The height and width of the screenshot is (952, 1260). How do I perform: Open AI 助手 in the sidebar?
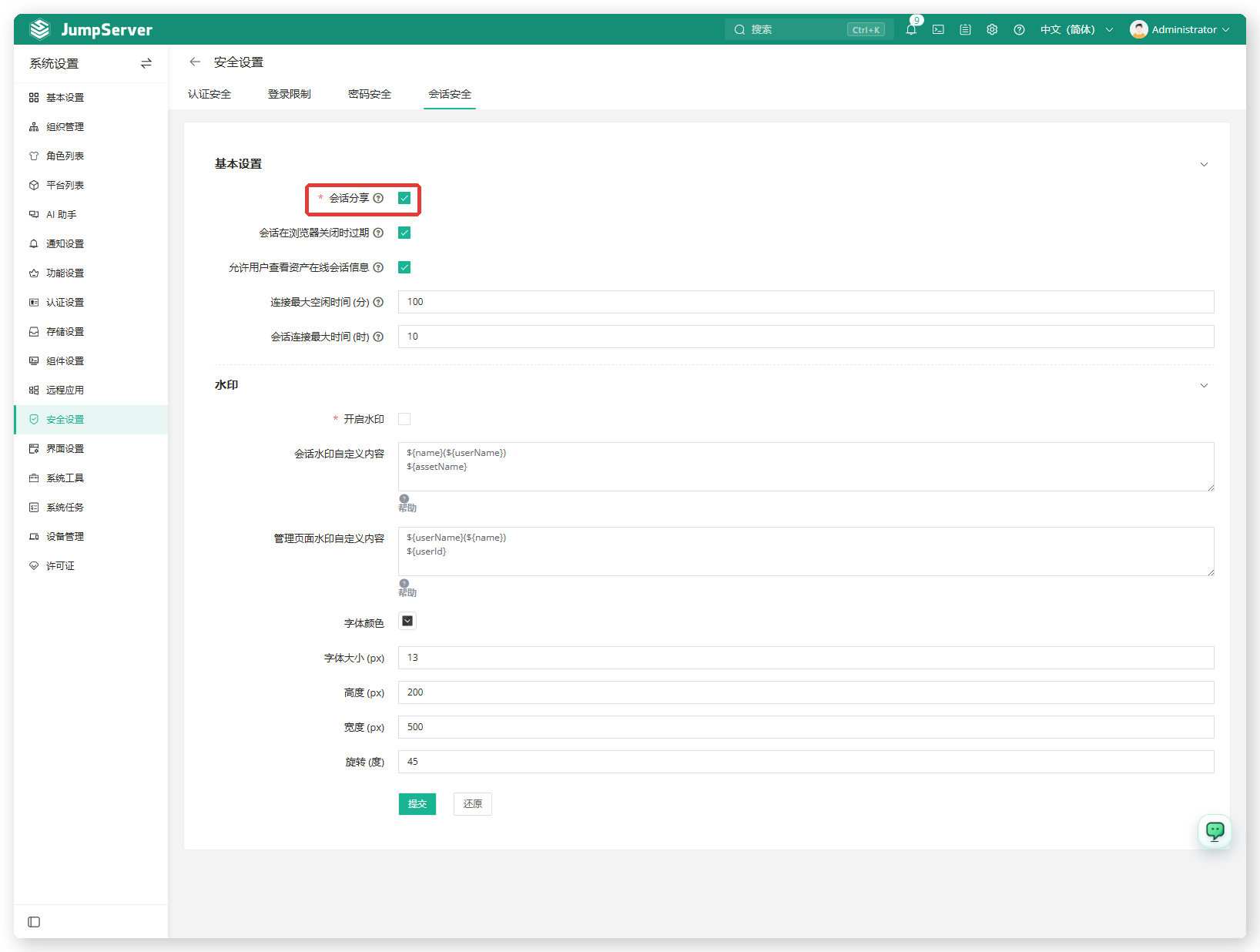point(91,214)
